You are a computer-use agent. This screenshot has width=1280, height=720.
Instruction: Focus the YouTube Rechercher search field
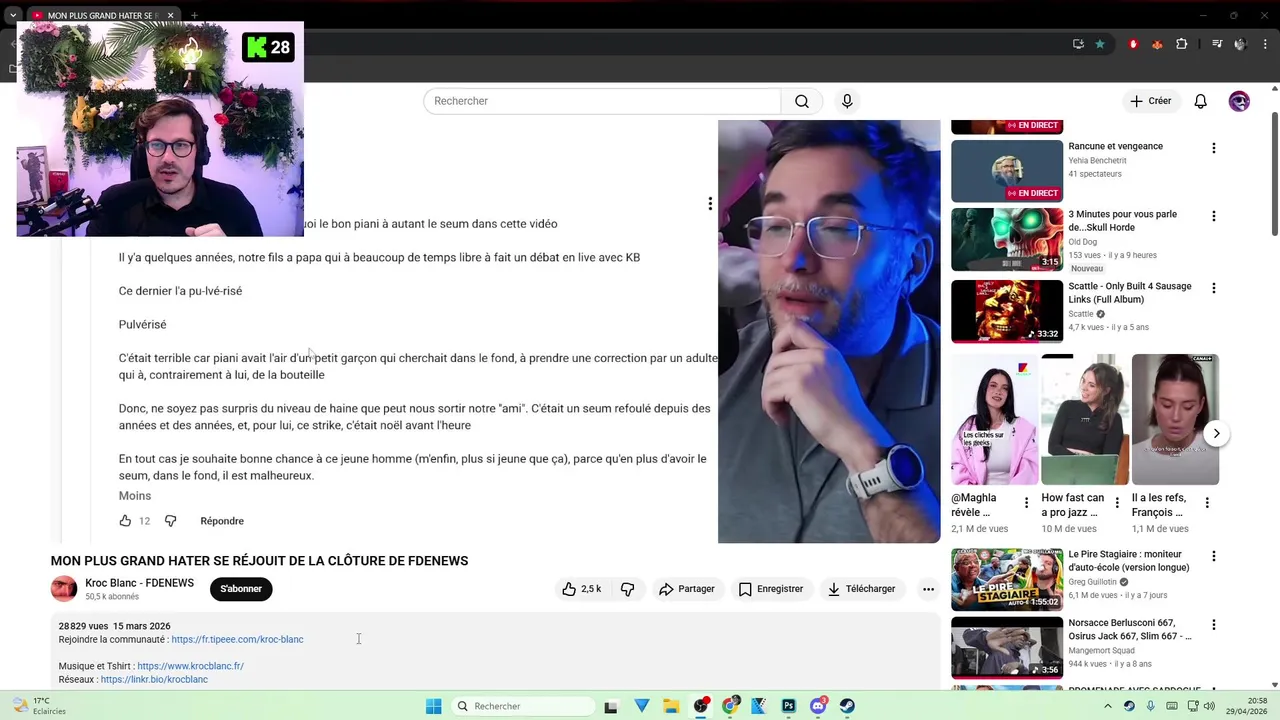coord(602,101)
